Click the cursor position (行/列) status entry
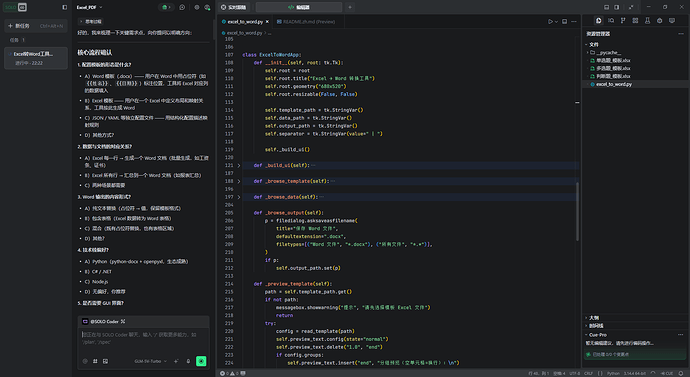Viewport: 690px width, 377px height. click(x=539, y=373)
